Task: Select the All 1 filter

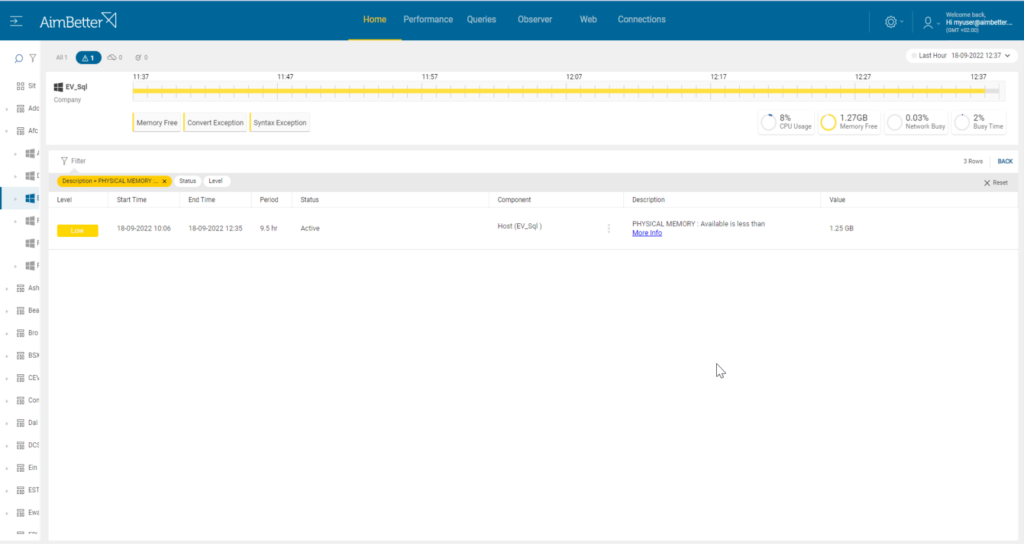Action: click(x=61, y=57)
